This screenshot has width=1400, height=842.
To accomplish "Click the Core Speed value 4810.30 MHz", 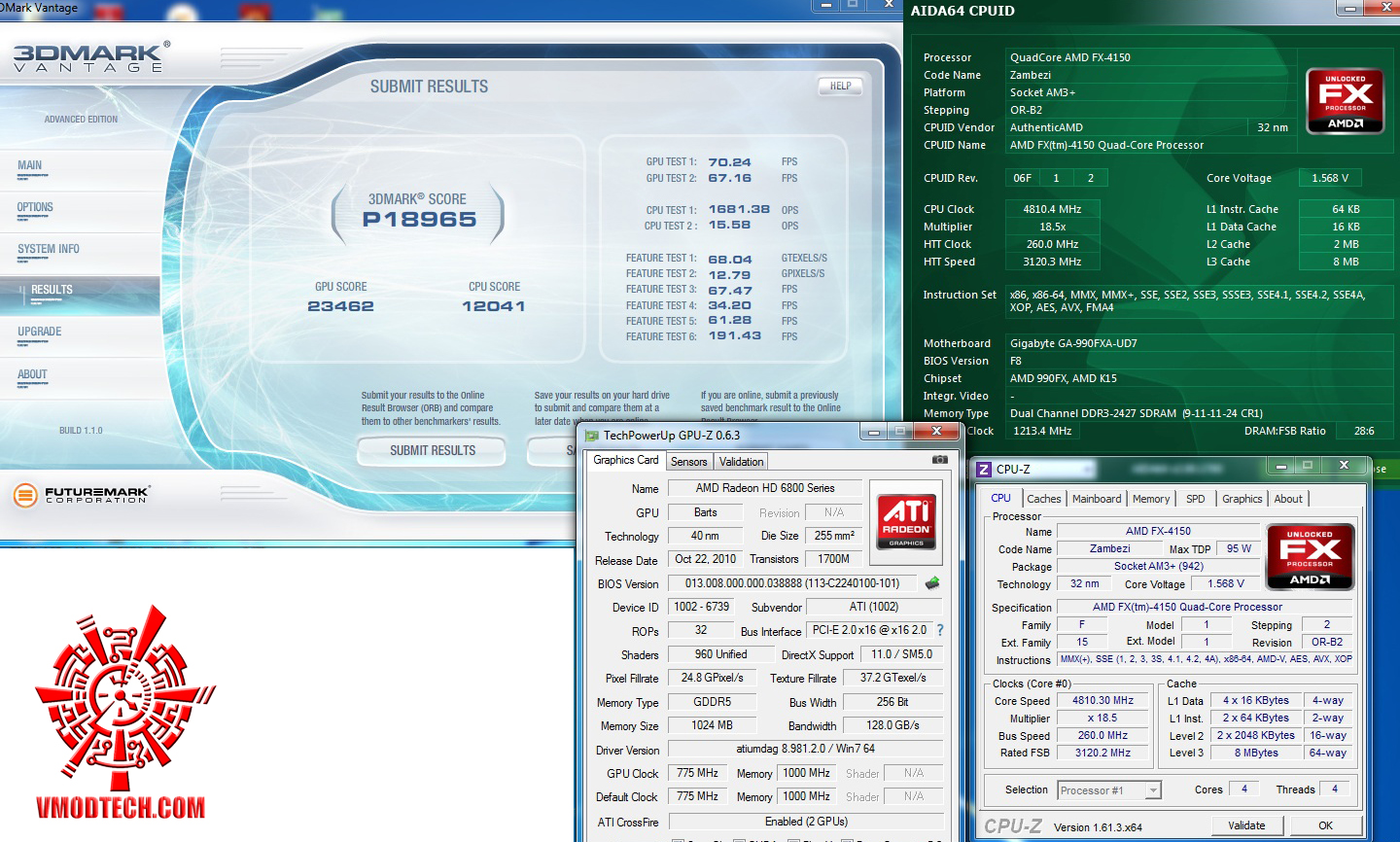I will point(1102,700).
